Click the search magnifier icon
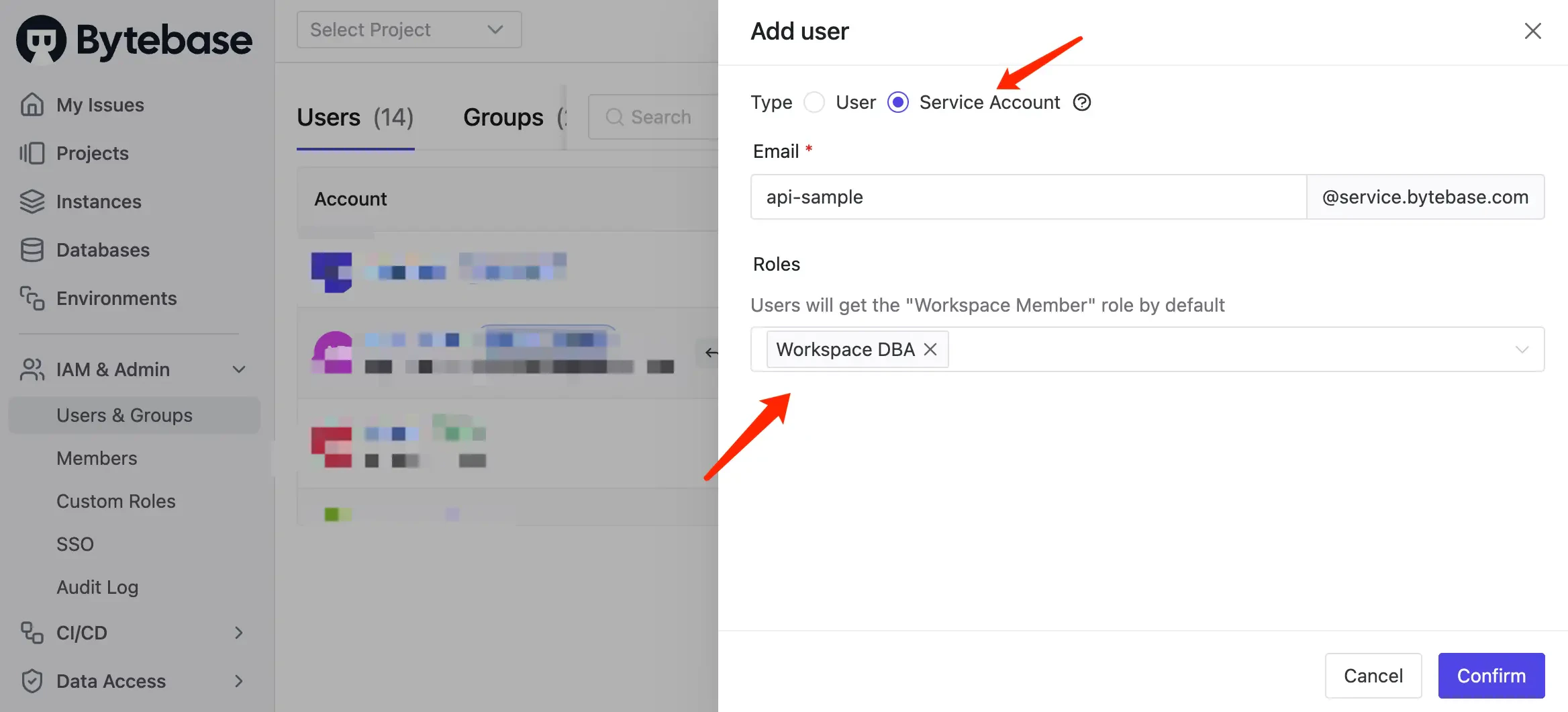The height and width of the screenshot is (712, 1568). click(614, 117)
